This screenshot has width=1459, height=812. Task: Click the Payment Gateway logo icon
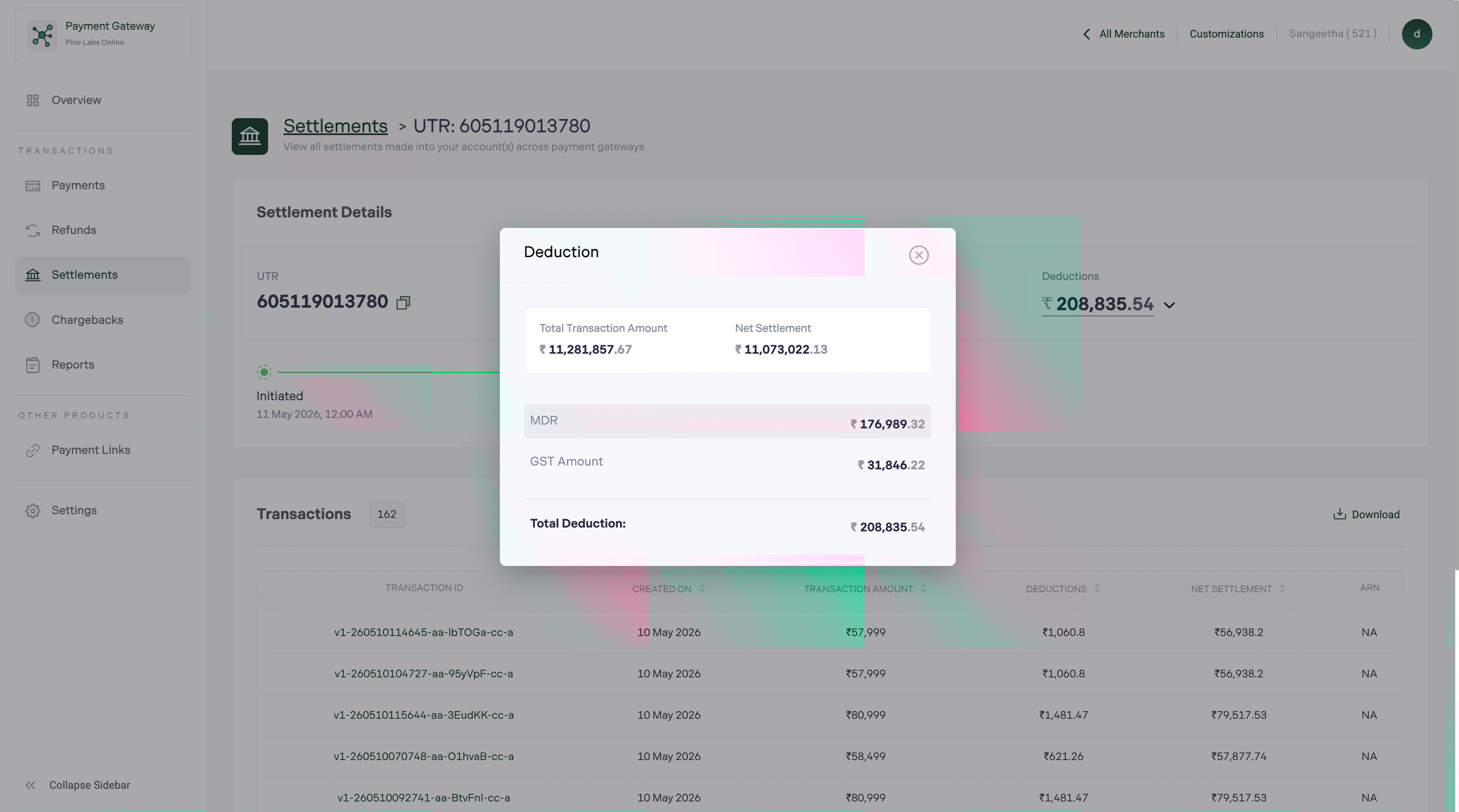pyautogui.click(x=43, y=35)
